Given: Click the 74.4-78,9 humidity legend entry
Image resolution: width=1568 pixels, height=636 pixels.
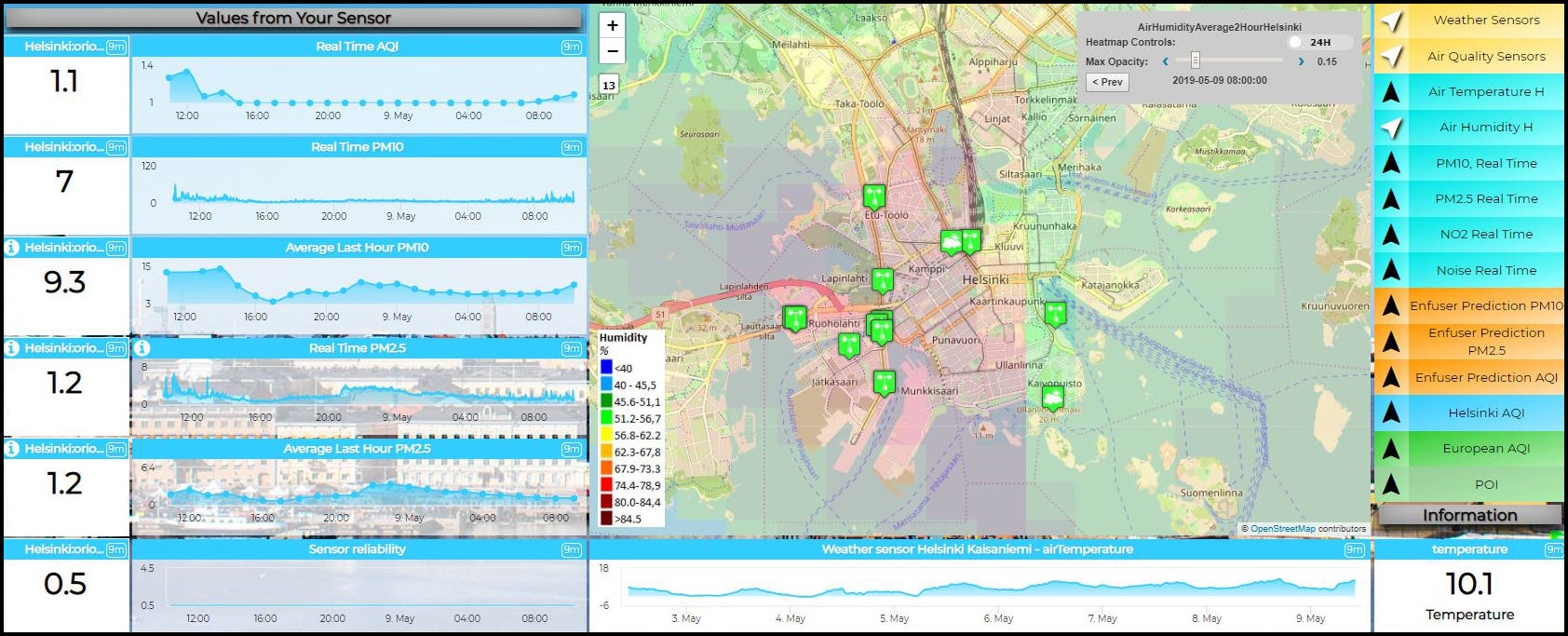Looking at the screenshot, I should coord(630,485).
